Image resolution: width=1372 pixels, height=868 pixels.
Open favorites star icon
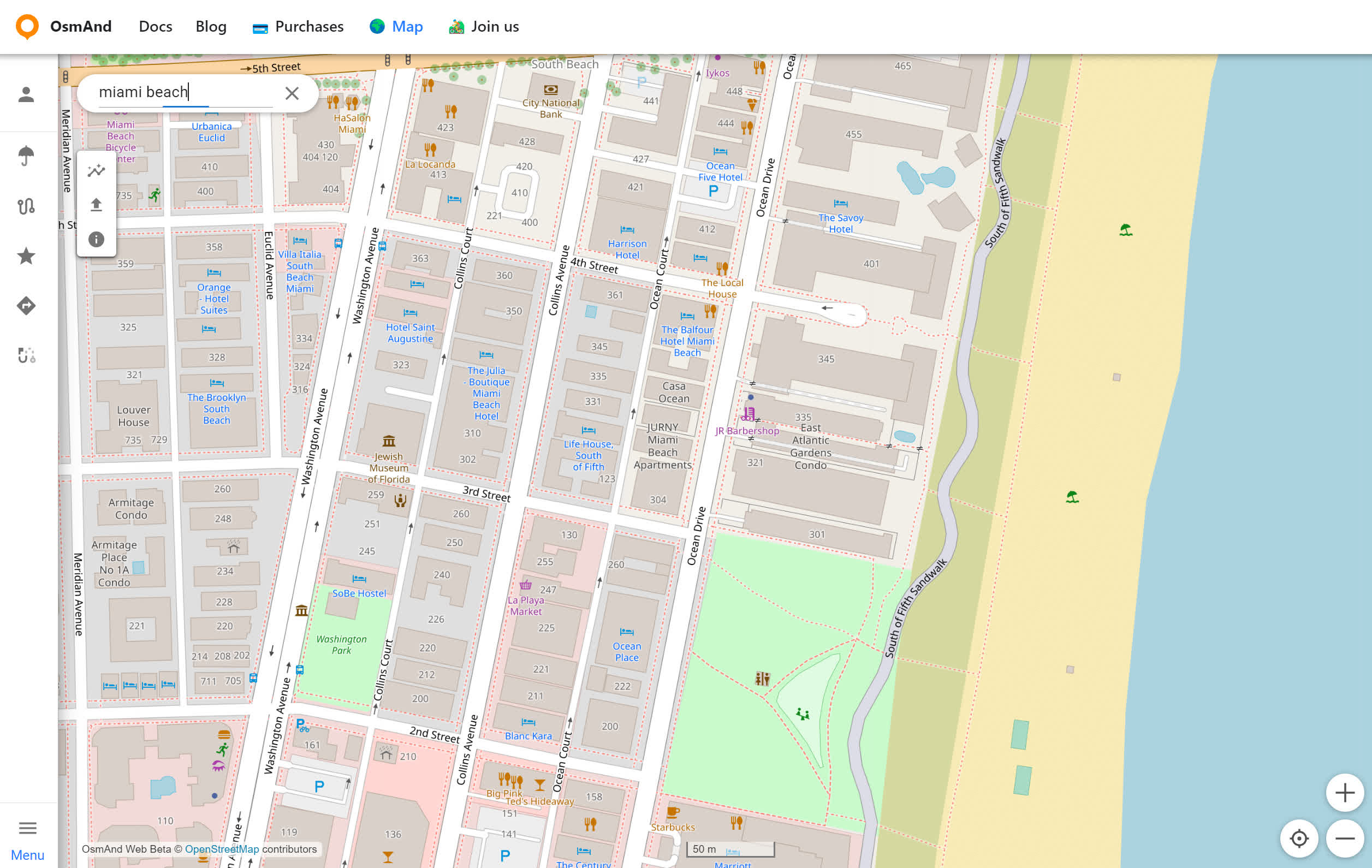pos(26,255)
